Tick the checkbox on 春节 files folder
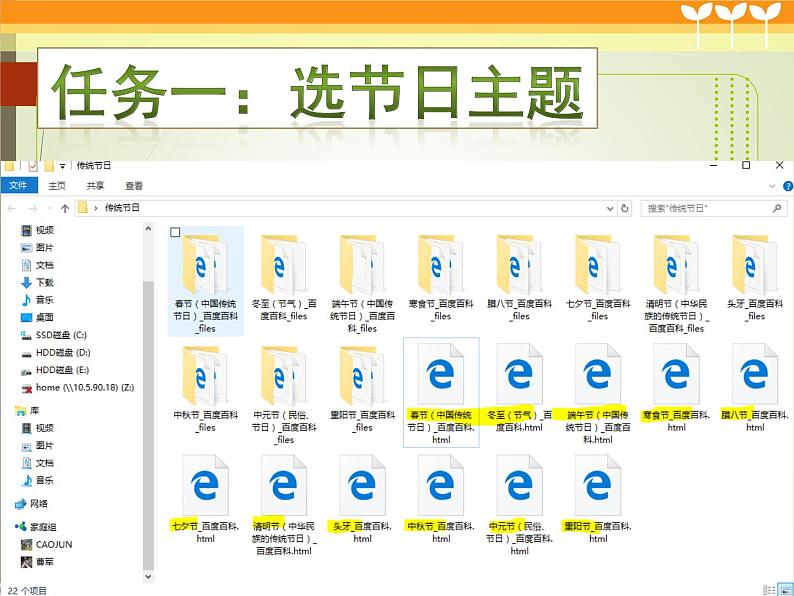The width and height of the screenshot is (794, 596). tap(175, 233)
